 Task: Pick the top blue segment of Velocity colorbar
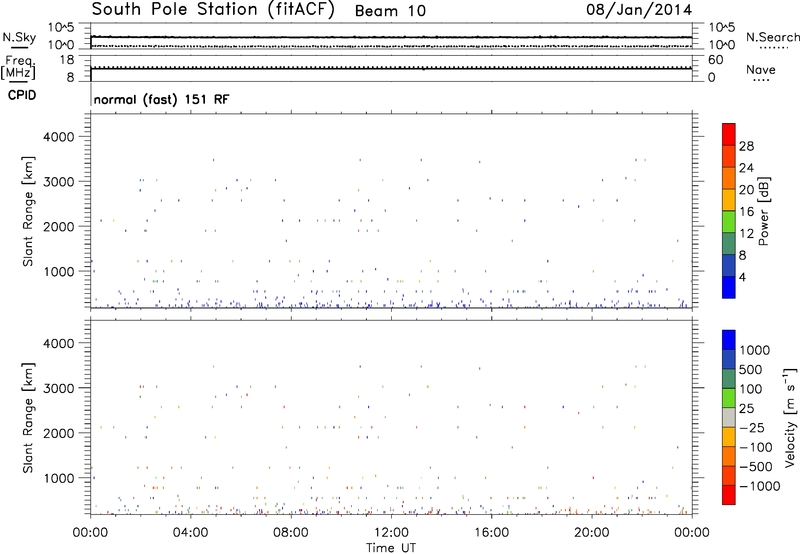pyautogui.click(x=729, y=340)
